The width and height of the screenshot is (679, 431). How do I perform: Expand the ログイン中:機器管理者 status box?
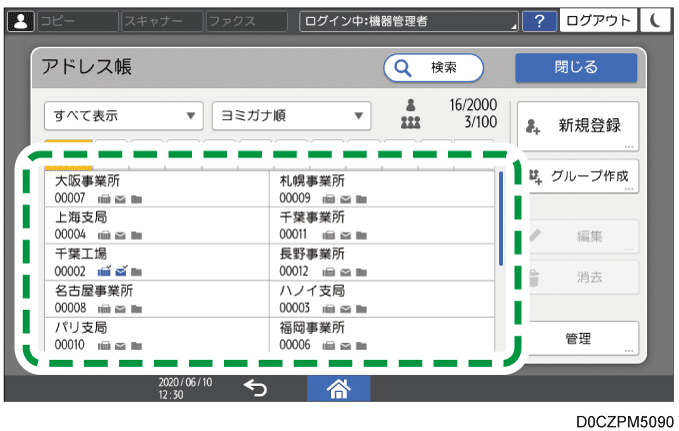tap(408, 21)
